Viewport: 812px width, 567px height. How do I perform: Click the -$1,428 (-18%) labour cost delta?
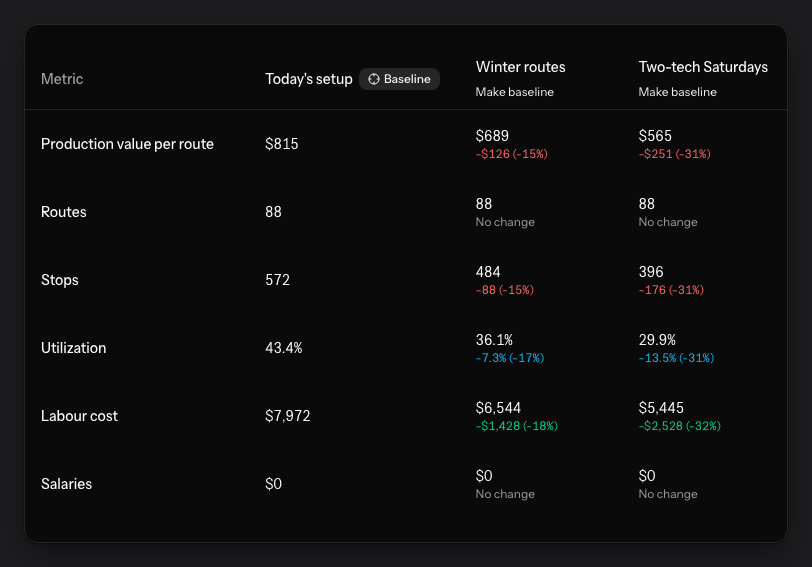pos(517,426)
